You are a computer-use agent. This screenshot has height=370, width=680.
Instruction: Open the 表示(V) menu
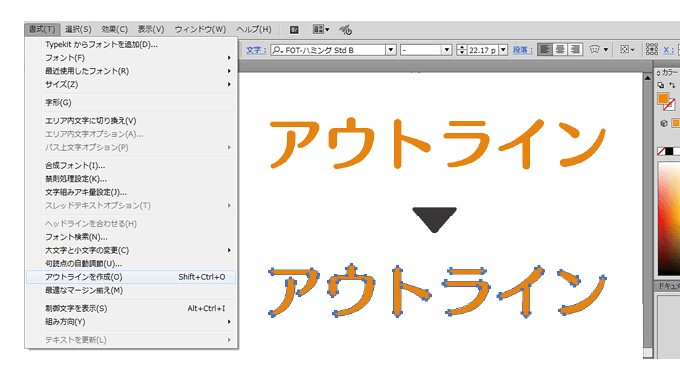pyautogui.click(x=151, y=29)
